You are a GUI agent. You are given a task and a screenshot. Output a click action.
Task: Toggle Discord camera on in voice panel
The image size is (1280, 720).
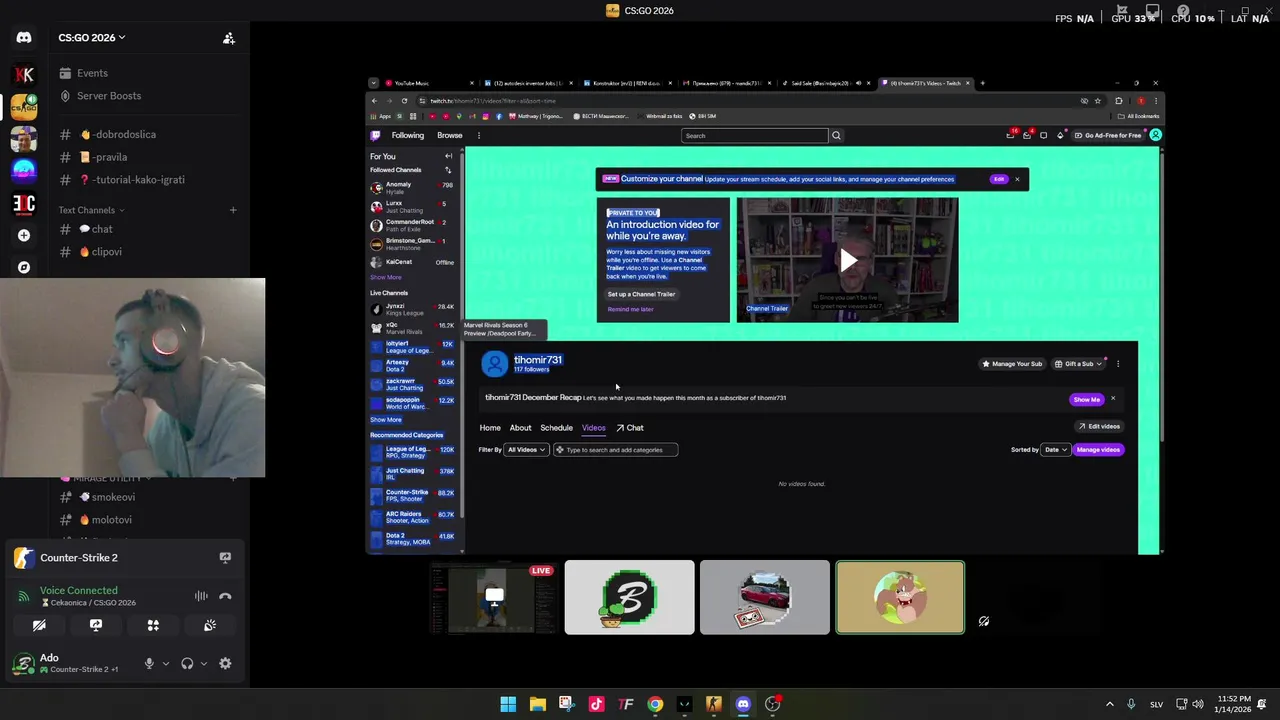[39, 625]
